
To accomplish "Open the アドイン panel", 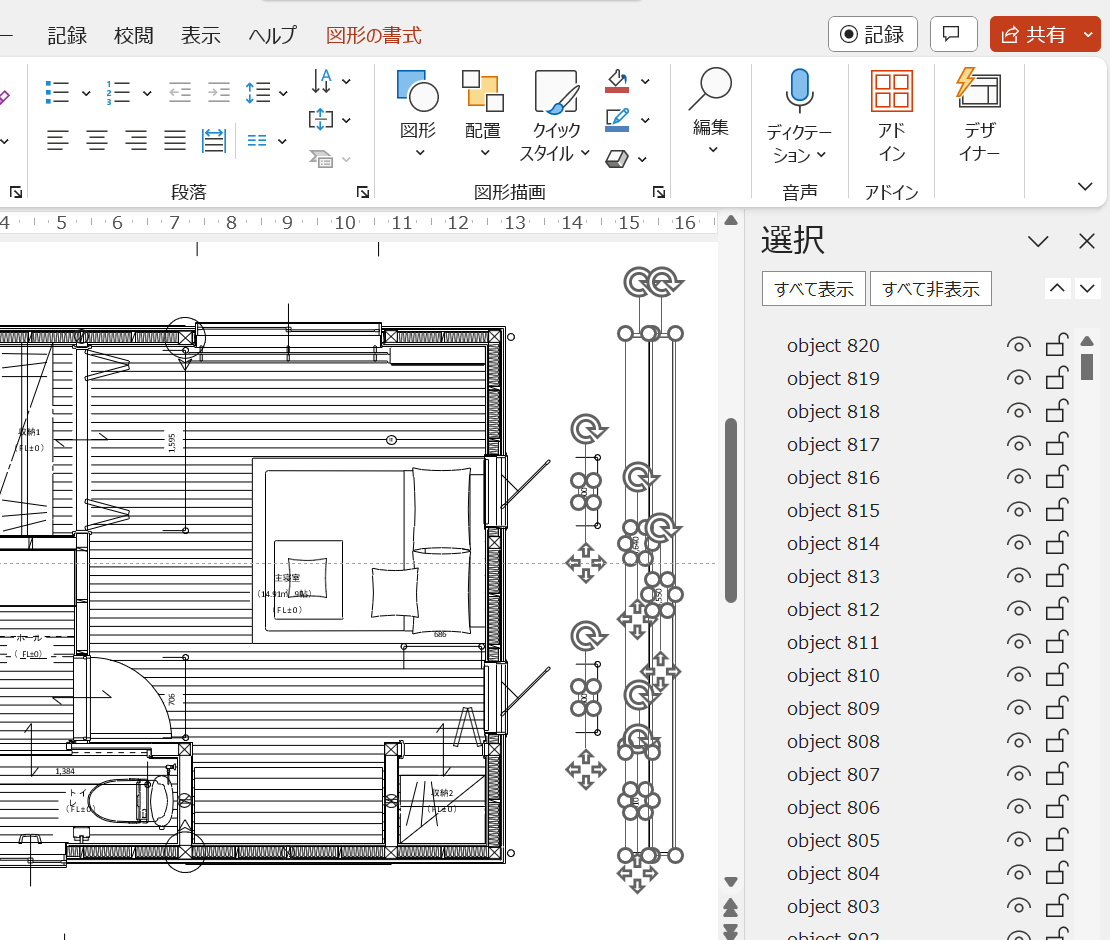I will (x=893, y=110).
